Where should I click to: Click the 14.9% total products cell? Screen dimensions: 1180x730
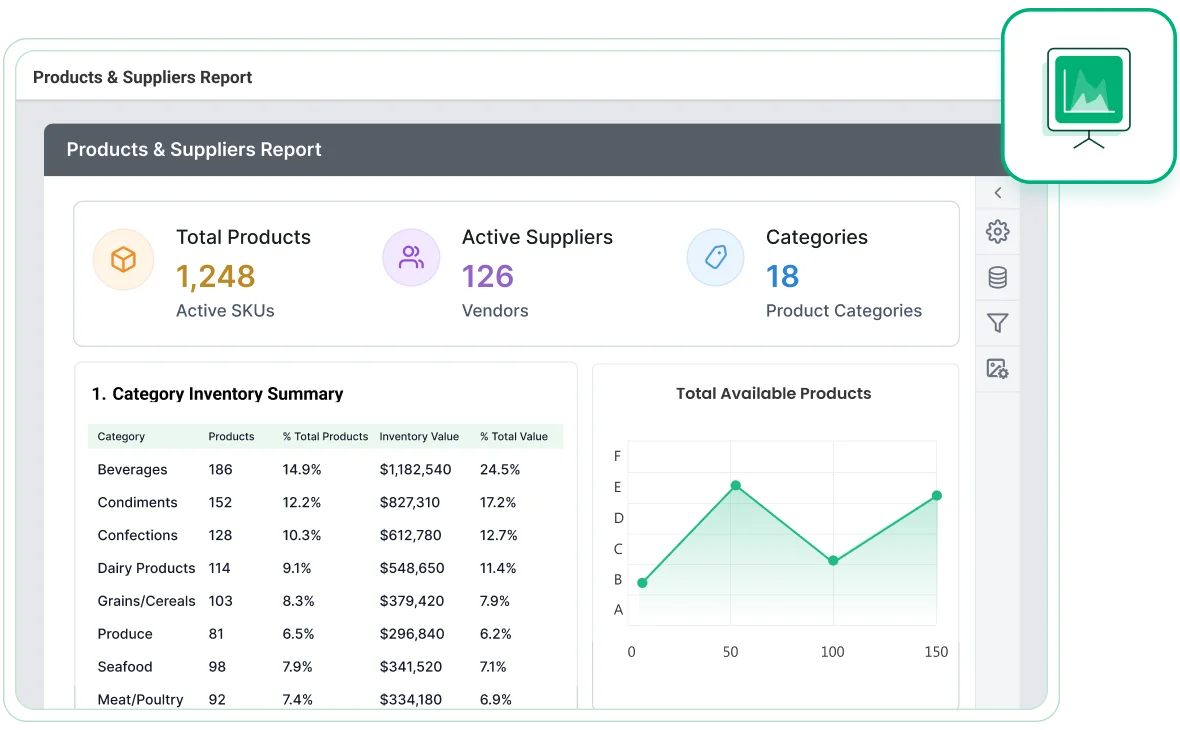tap(302, 470)
